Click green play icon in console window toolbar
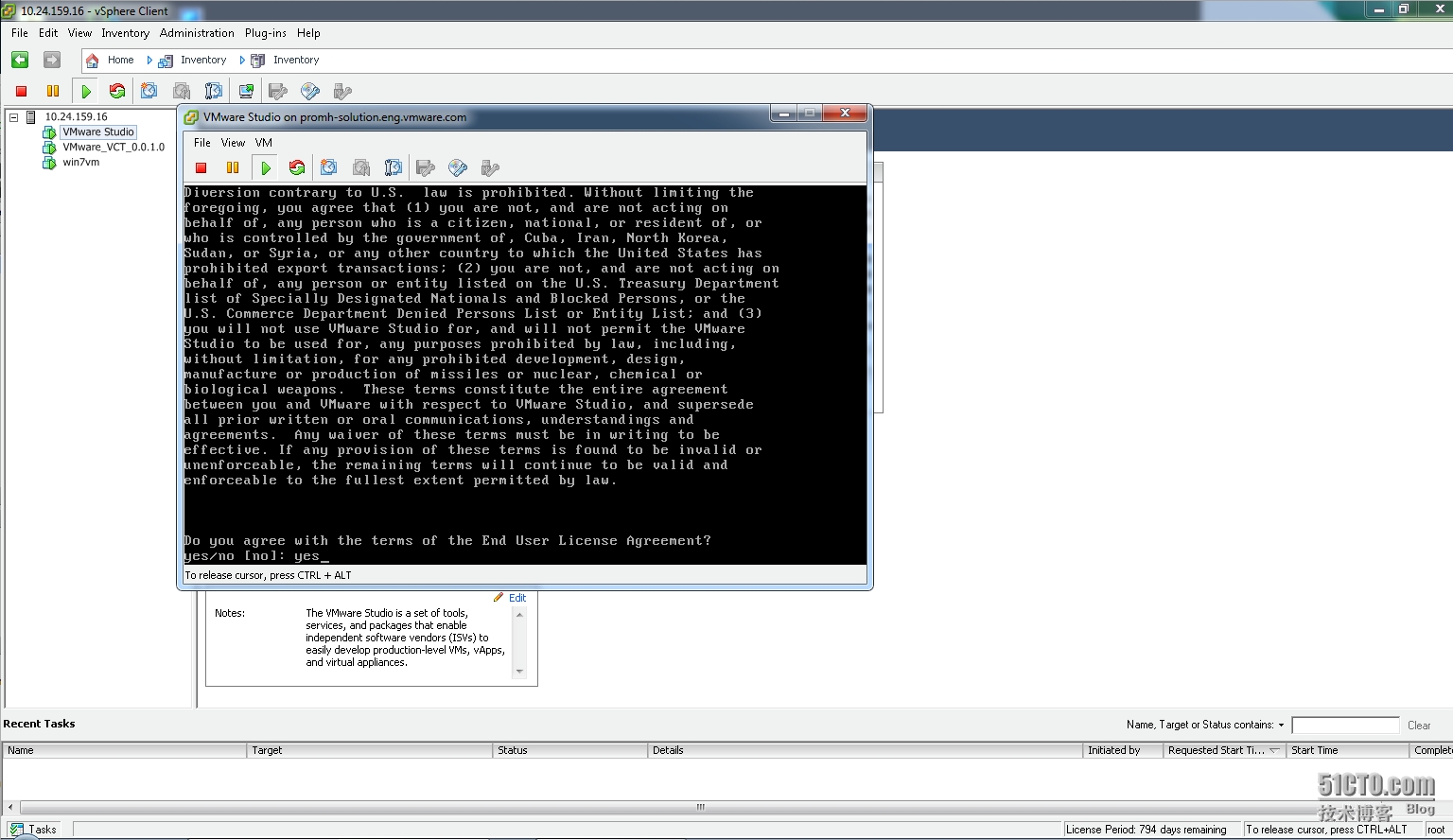This screenshot has width=1453, height=840. coord(266,167)
